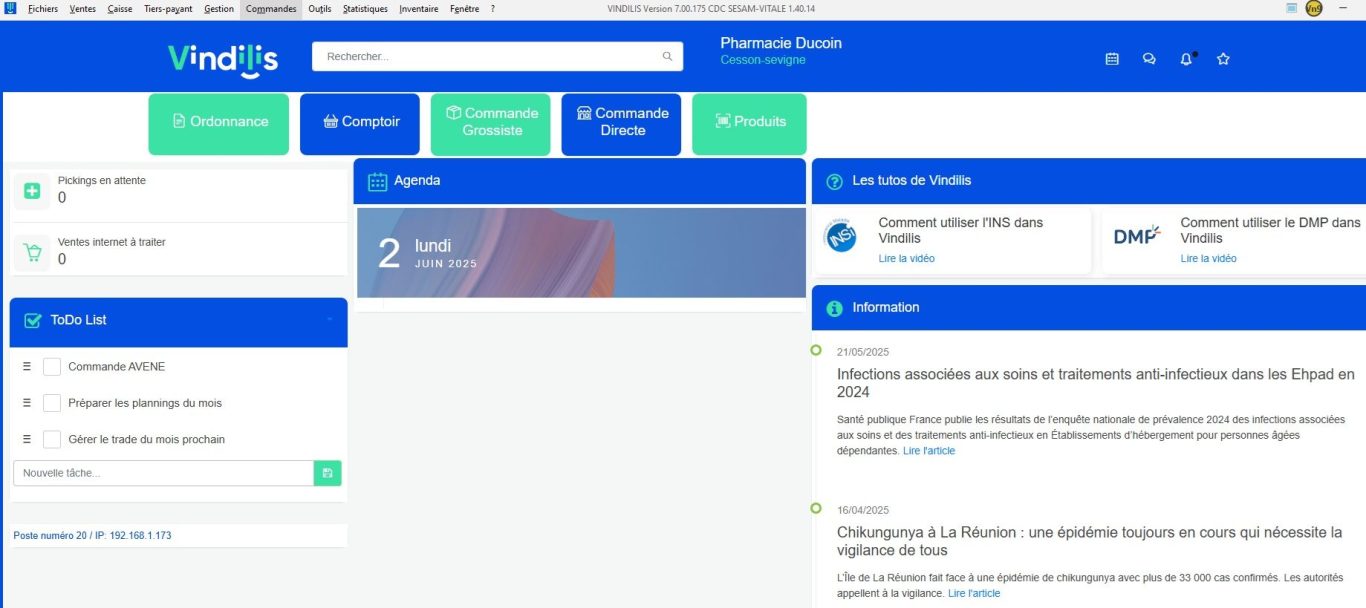Screen dimensions: 1366x608
Task: Click the Ventes internet à traiter label
Action: (x=112, y=242)
